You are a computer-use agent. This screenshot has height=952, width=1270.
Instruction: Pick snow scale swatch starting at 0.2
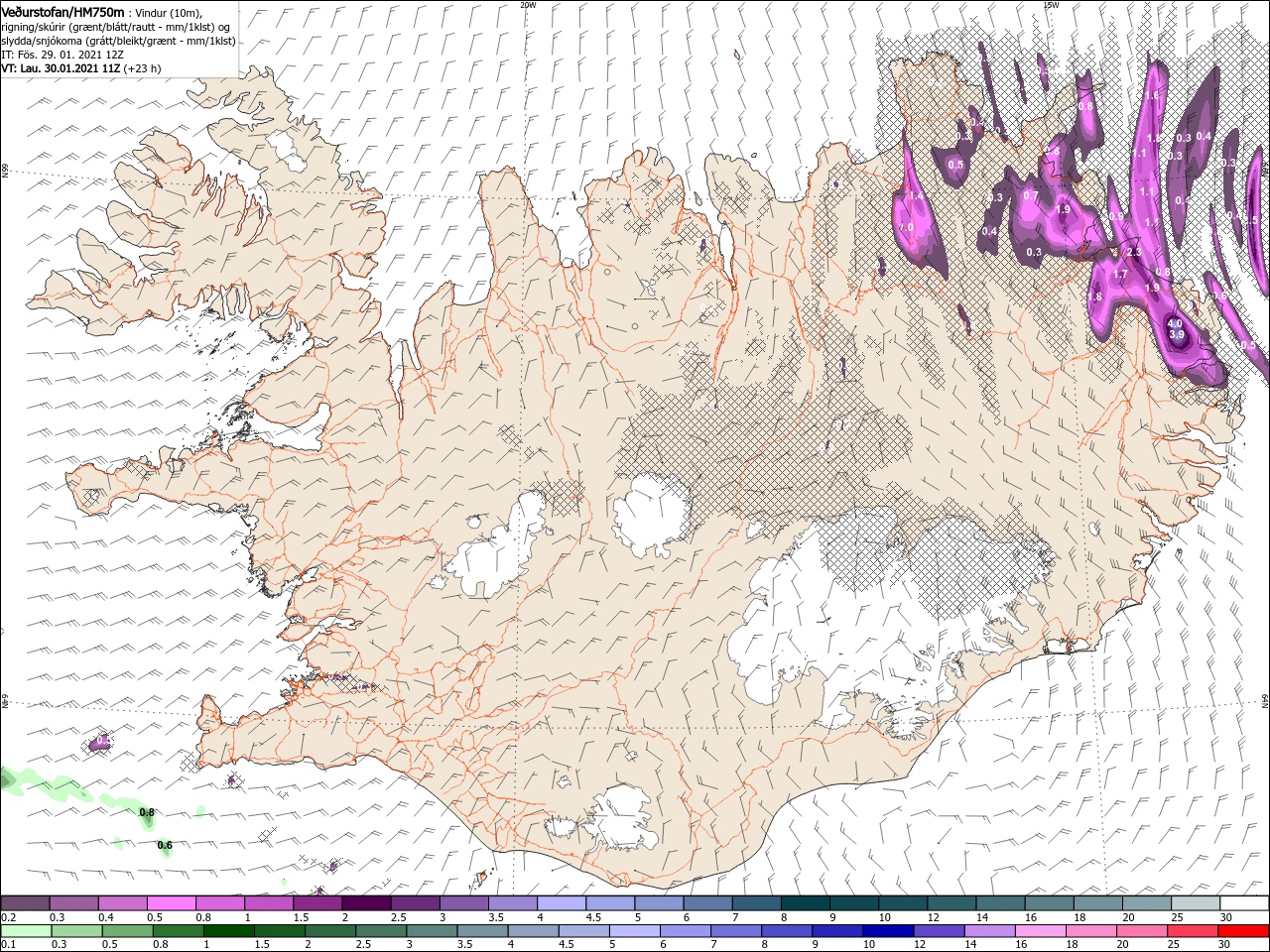pyautogui.click(x=26, y=903)
